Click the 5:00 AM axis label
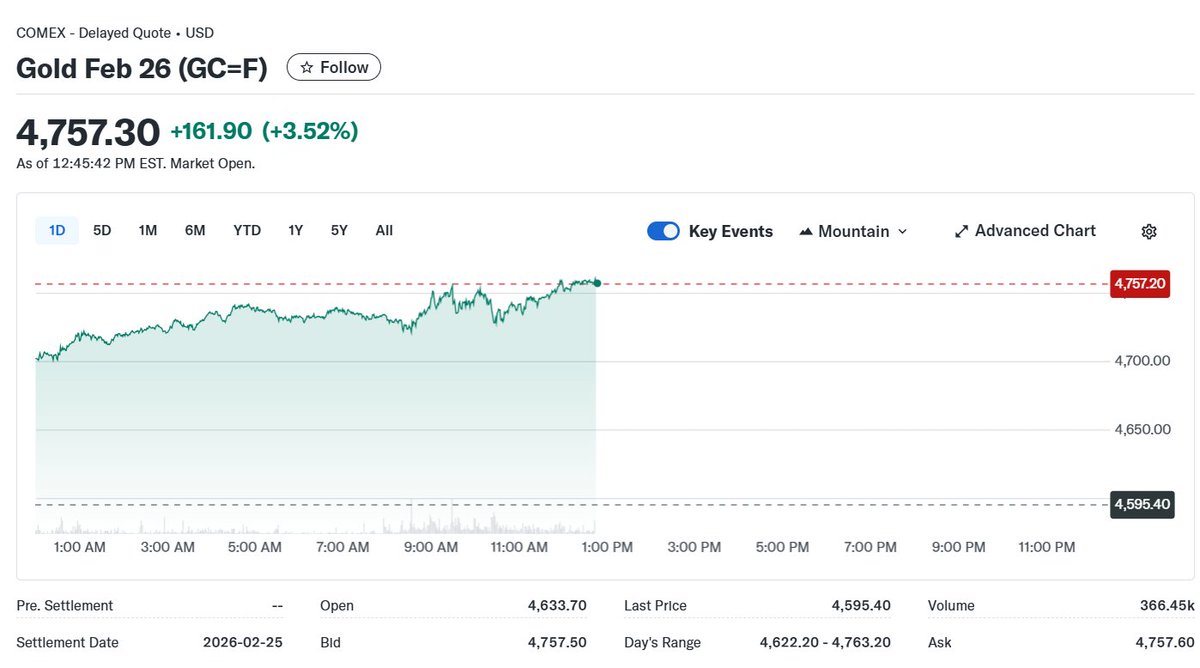Screen dimensions: 1200x668 pyautogui.click(x=255, y=547)
